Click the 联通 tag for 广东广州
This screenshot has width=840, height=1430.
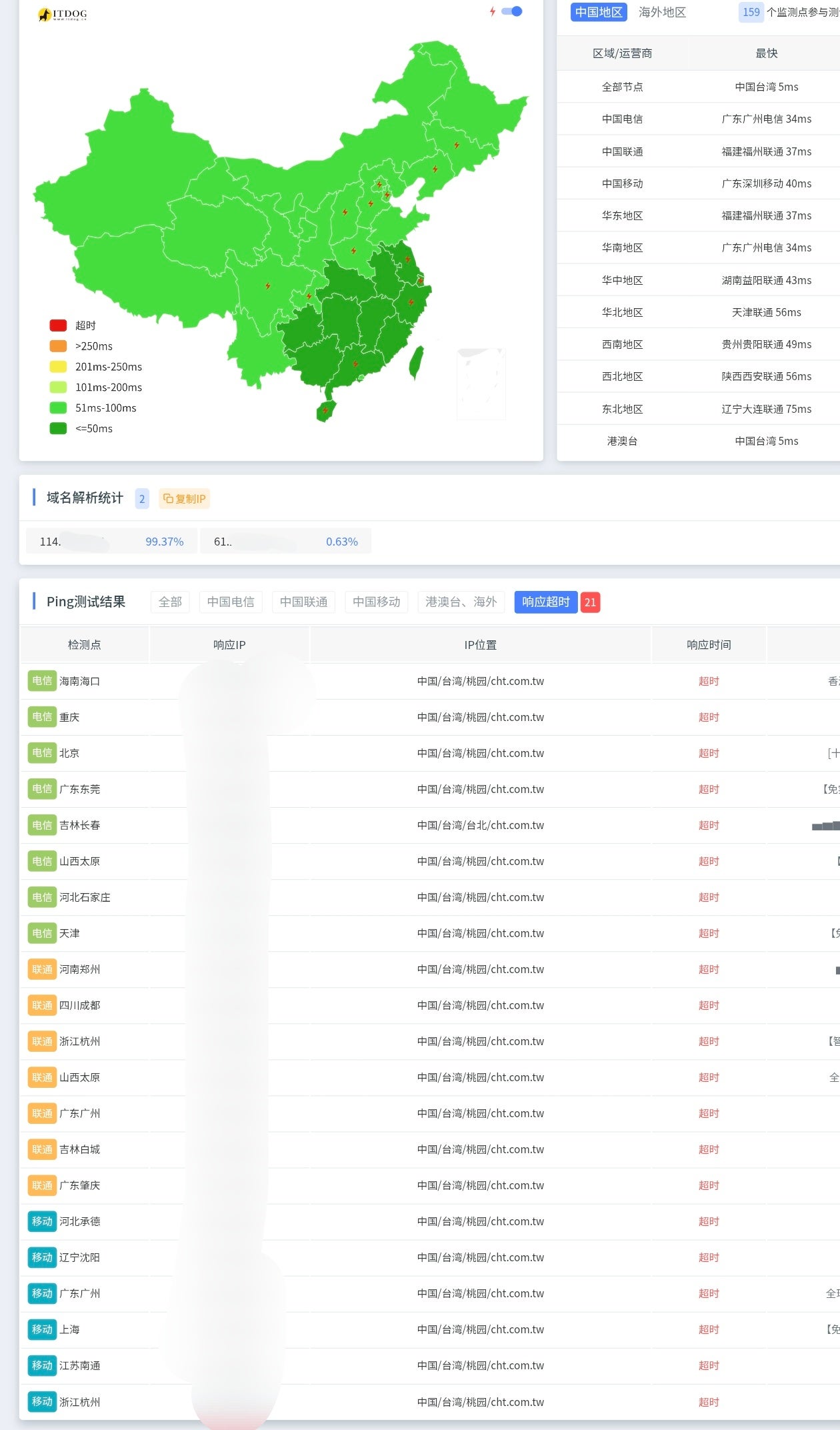tap(42, 1113)
